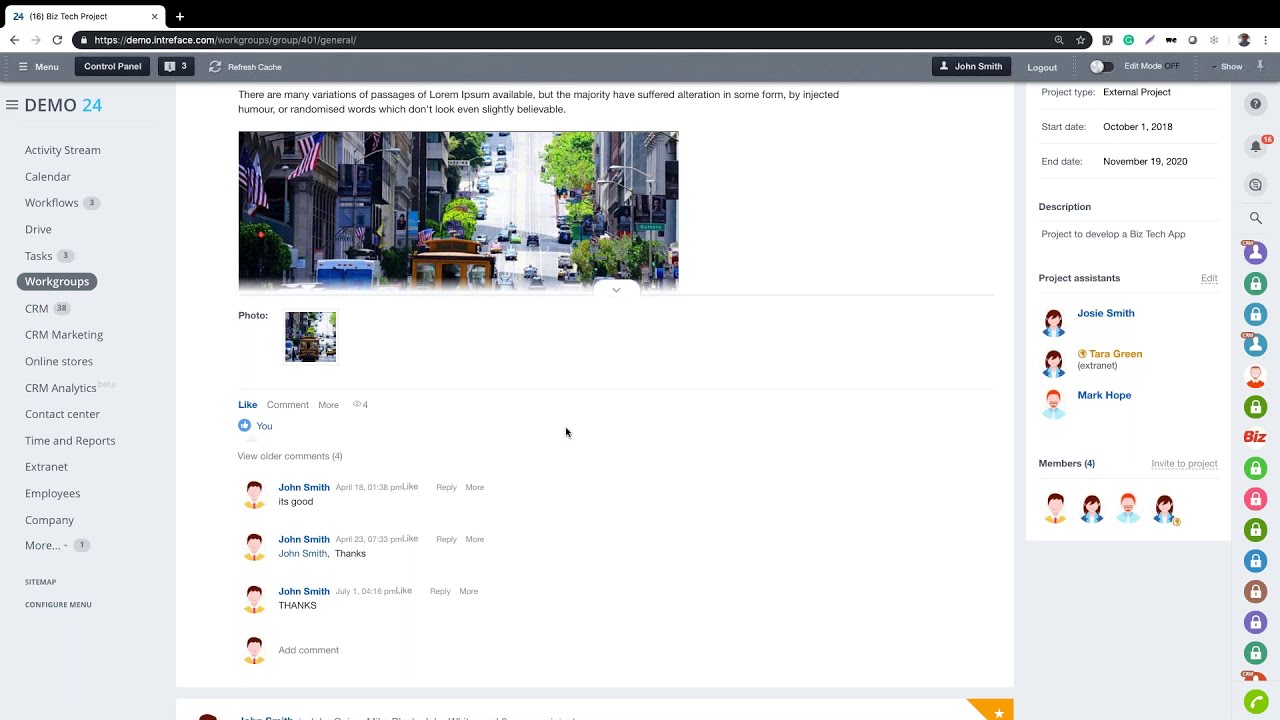Select CRM Marketing in the sidebar
The image size is (1280, 720).
coord(64,335)
